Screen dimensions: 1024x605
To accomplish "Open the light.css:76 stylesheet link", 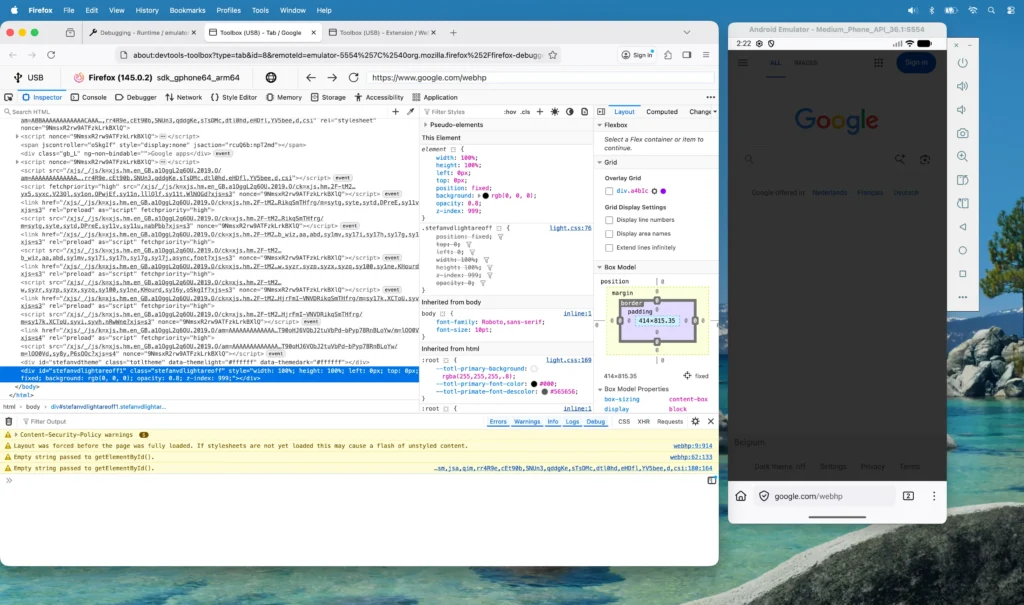I will [x=570, y=227].
